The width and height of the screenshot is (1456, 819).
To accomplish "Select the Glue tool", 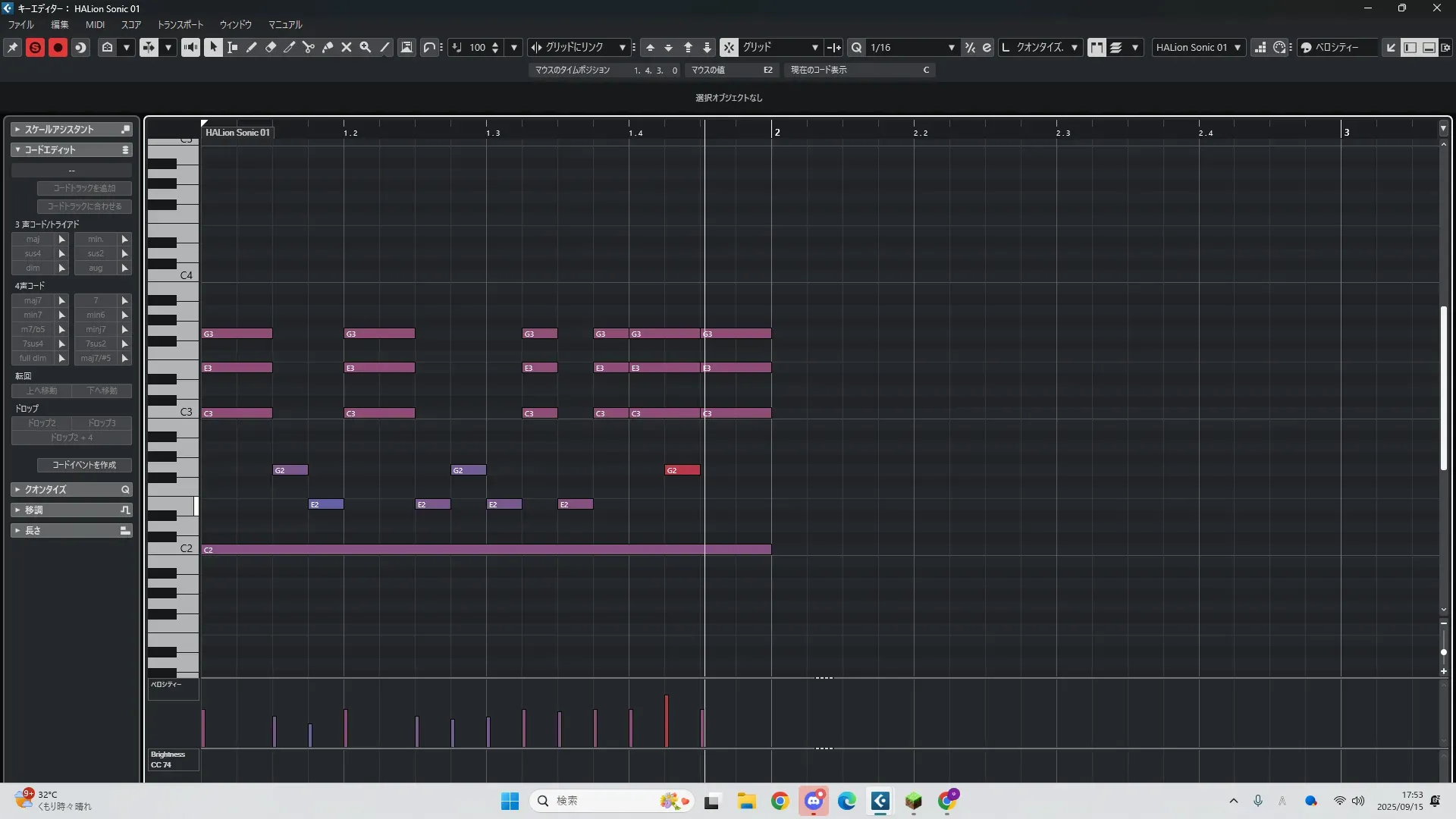I will coord(328,47).
